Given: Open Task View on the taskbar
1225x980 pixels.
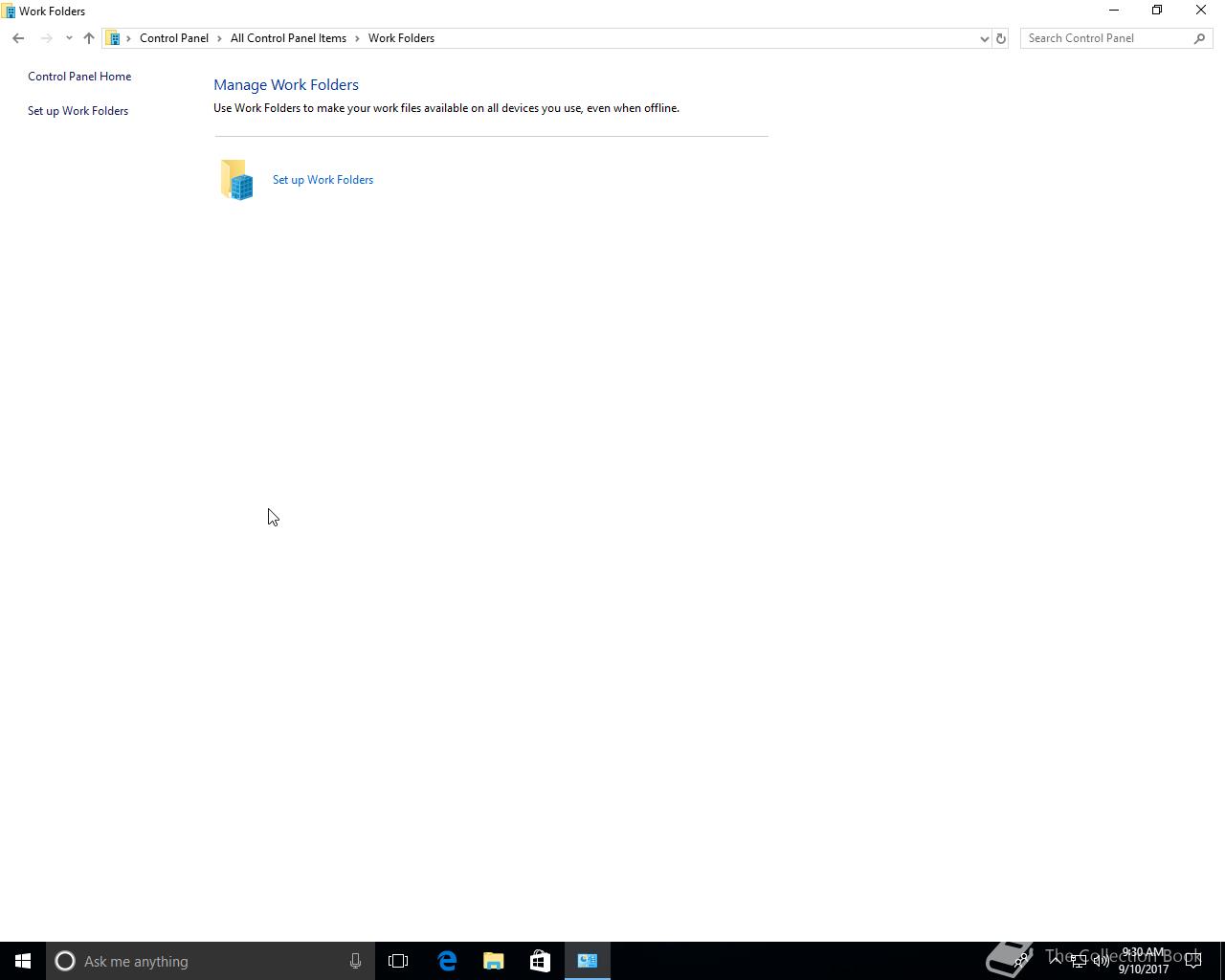Looking at the screenshot, I should click(x=398, y=961).
